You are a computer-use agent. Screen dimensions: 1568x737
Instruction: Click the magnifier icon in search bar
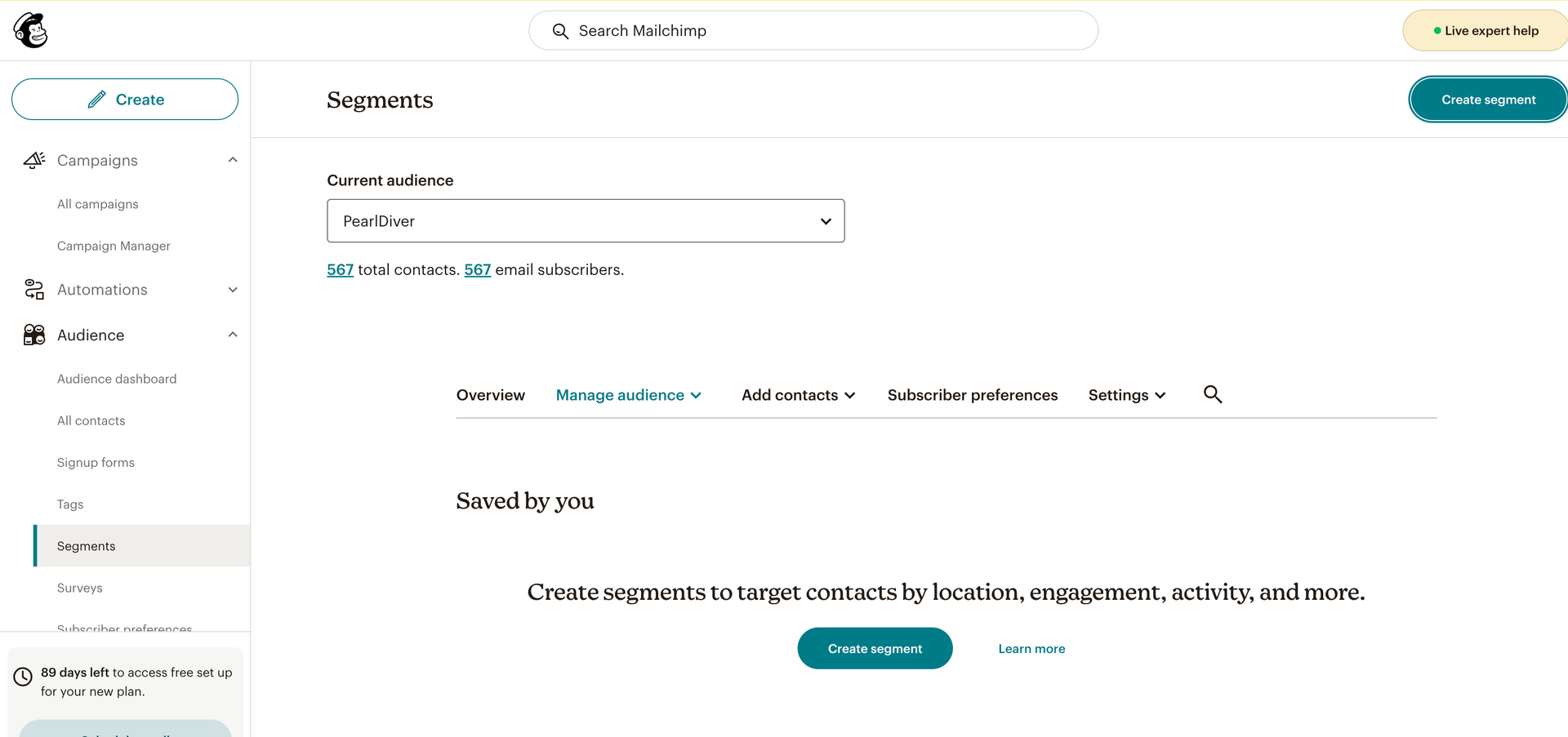point(560,31)
